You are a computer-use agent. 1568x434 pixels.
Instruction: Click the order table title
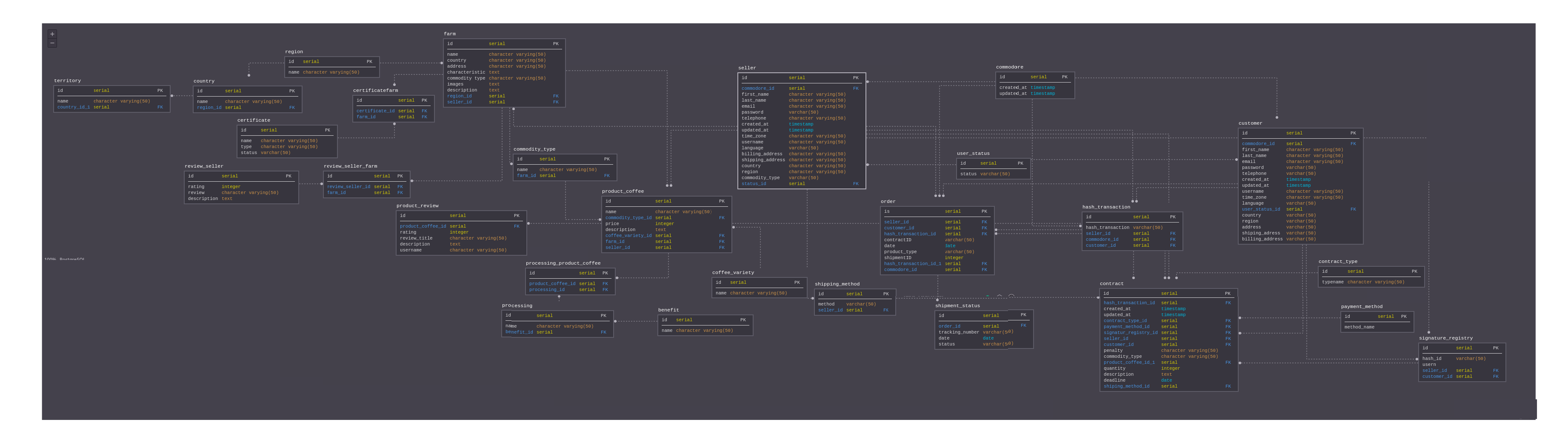tap(888, 202)
